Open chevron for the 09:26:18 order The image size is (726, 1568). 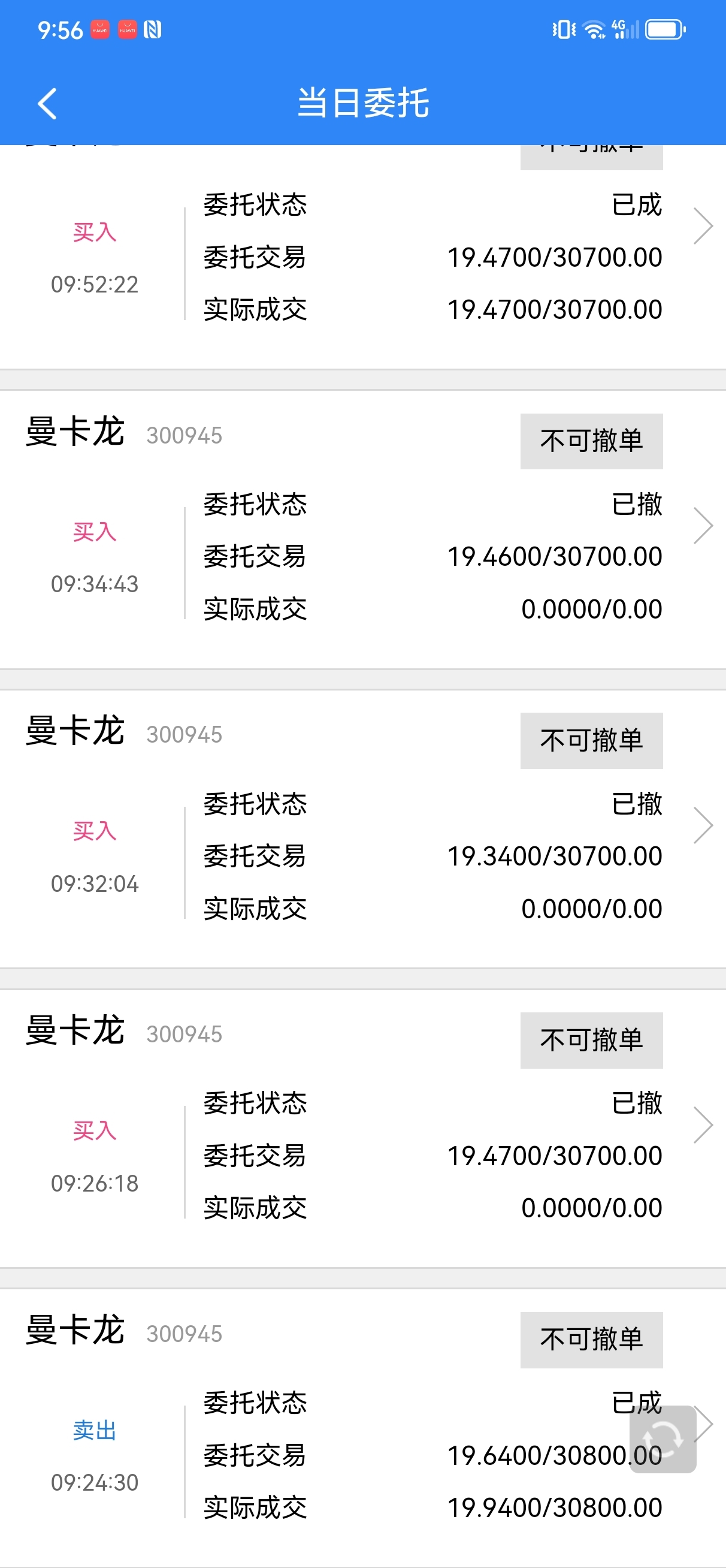click(703, 1125)
